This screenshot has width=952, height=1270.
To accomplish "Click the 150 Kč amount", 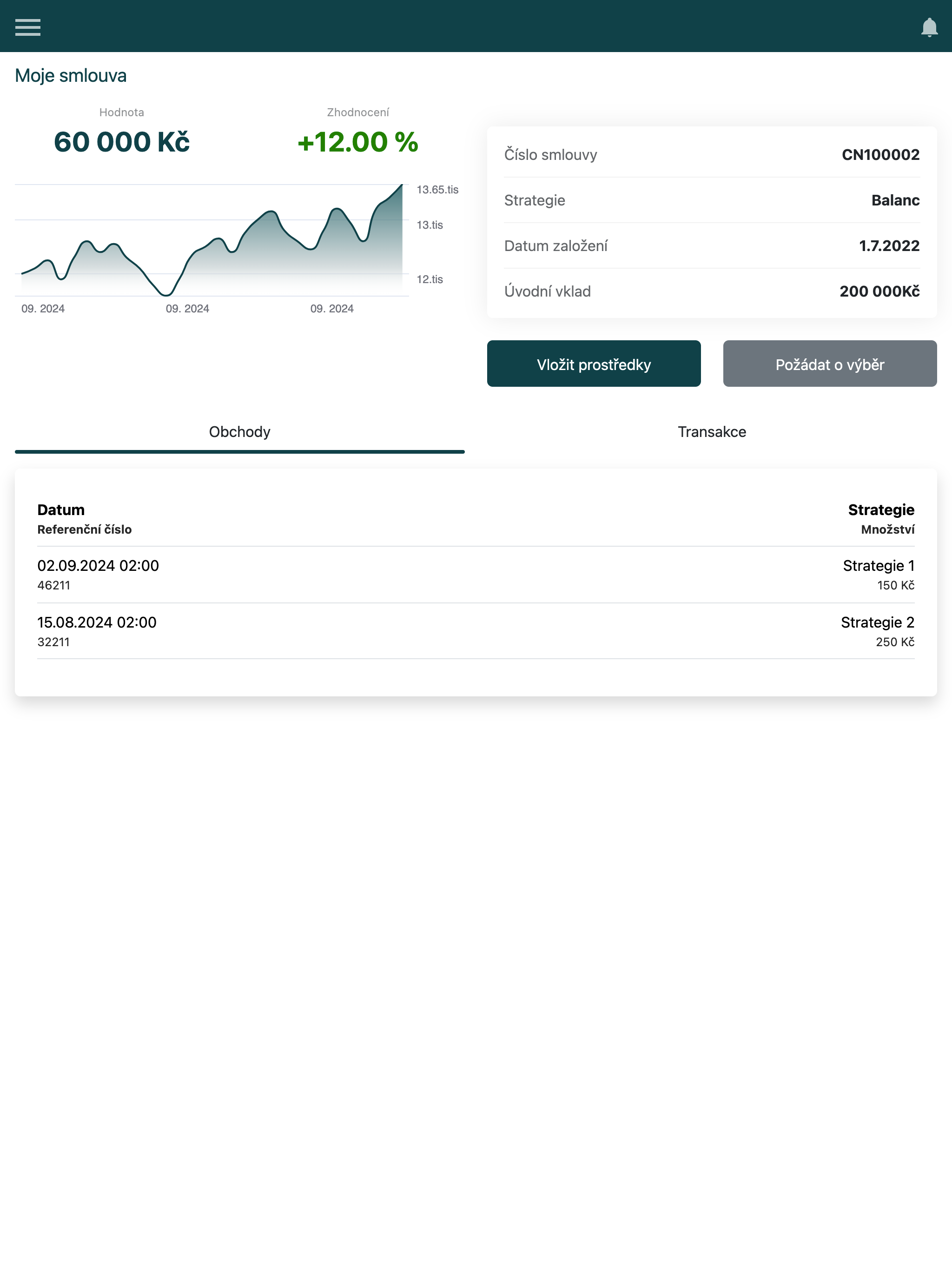I will tap(896, 585).
